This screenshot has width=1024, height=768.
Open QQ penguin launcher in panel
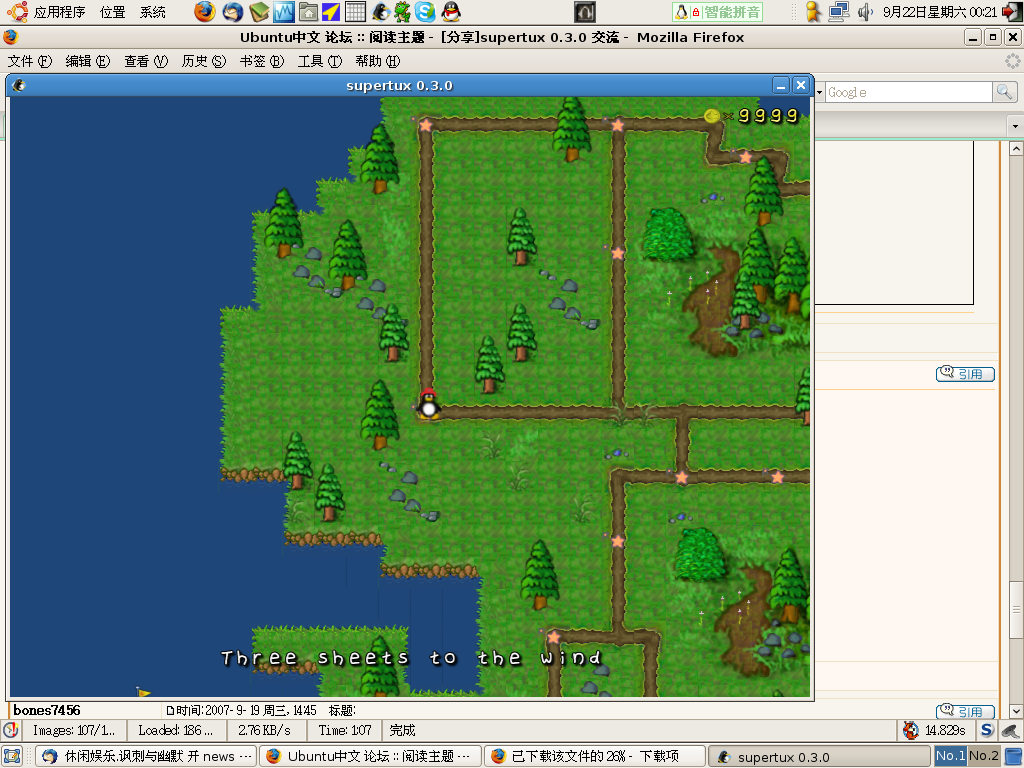pyautogui.click(x=451, y=12)
